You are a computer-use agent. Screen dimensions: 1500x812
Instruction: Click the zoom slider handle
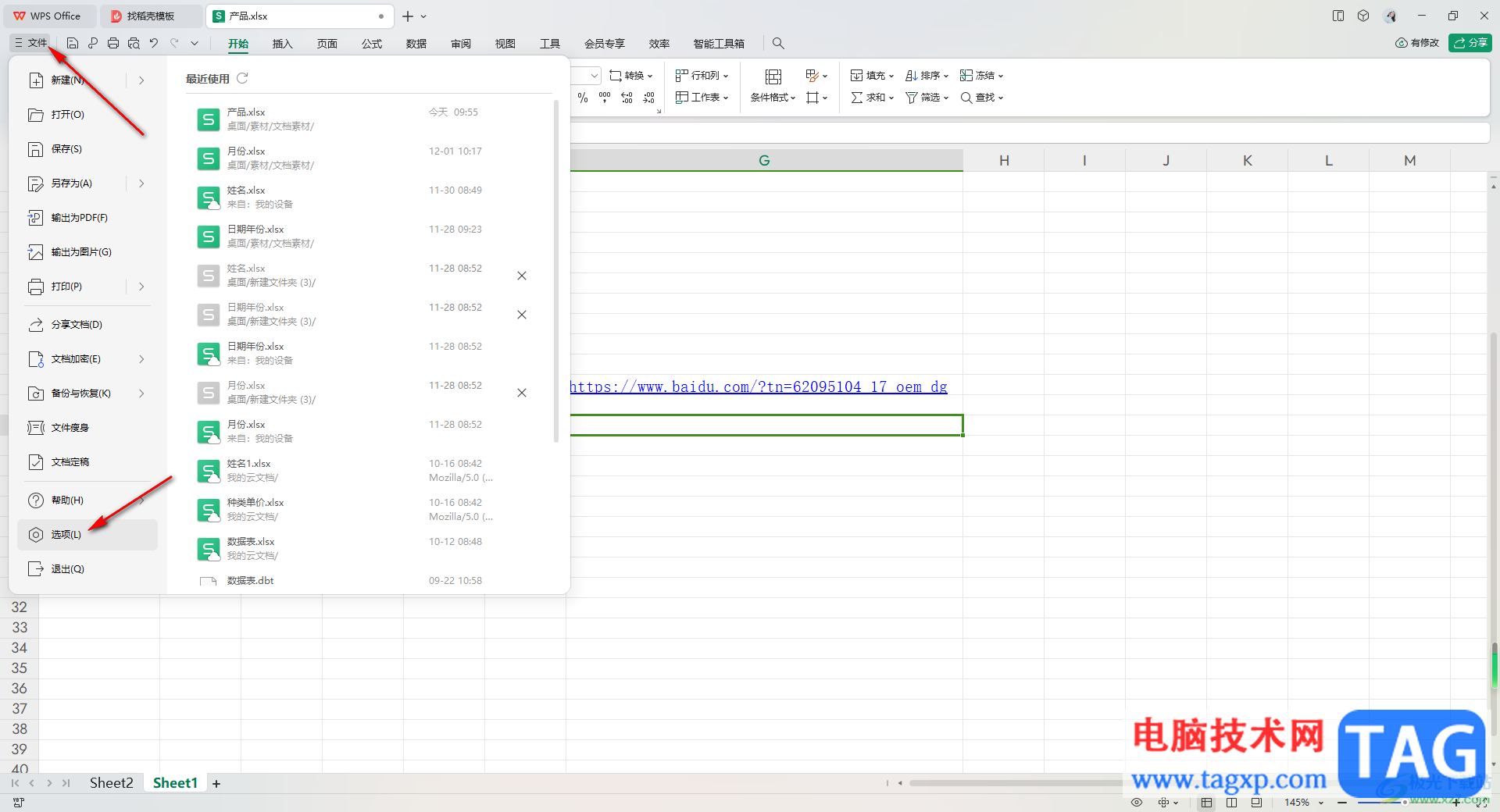1405,802
